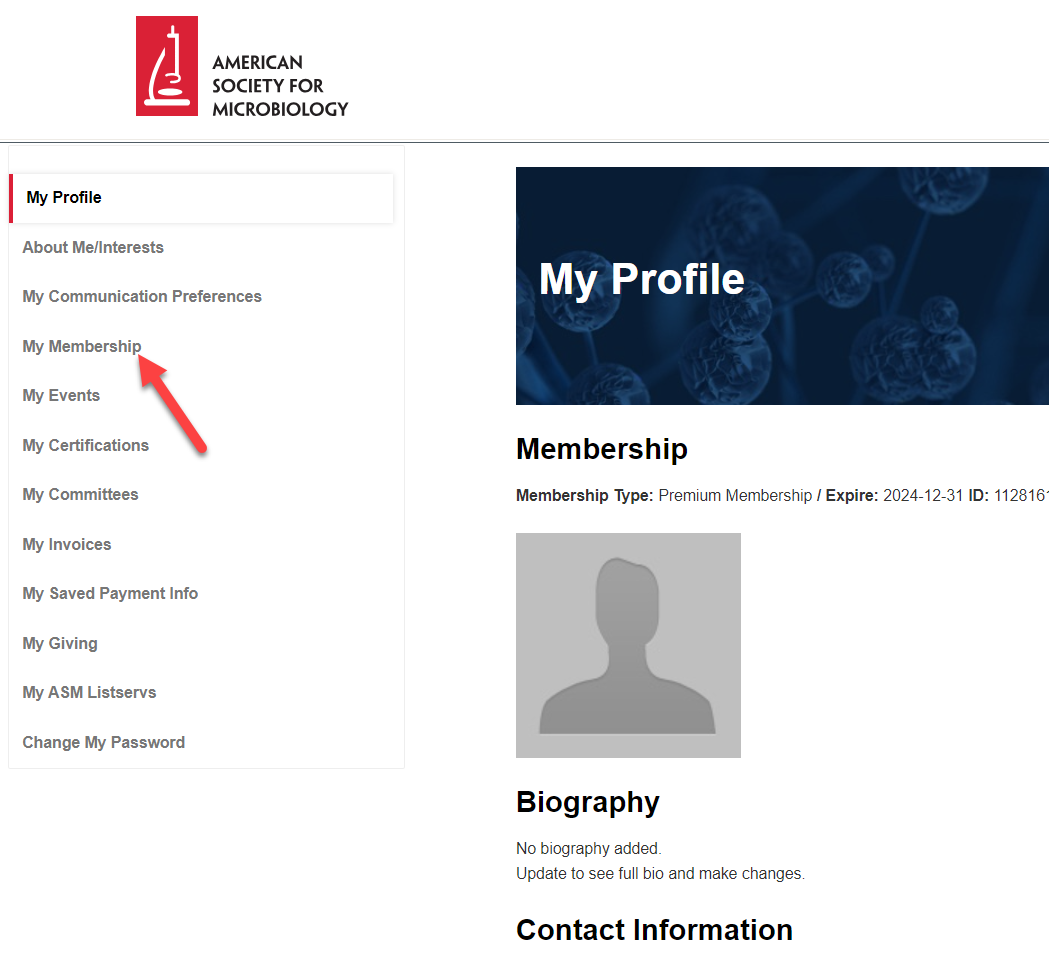The width and height of the screenshot is (1049, 970).
Task: Open My Invoices
Action: 66,544
